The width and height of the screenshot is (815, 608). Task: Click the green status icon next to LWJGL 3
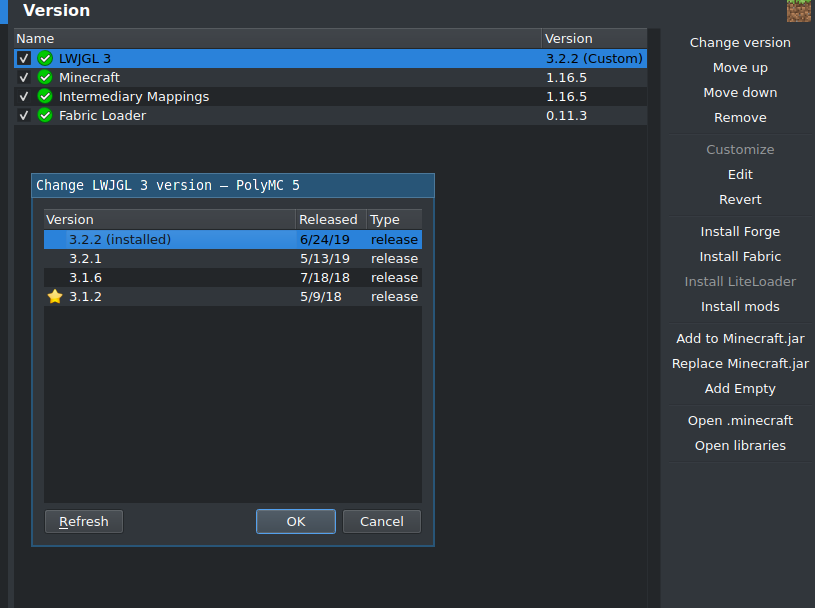coord(45,58)
